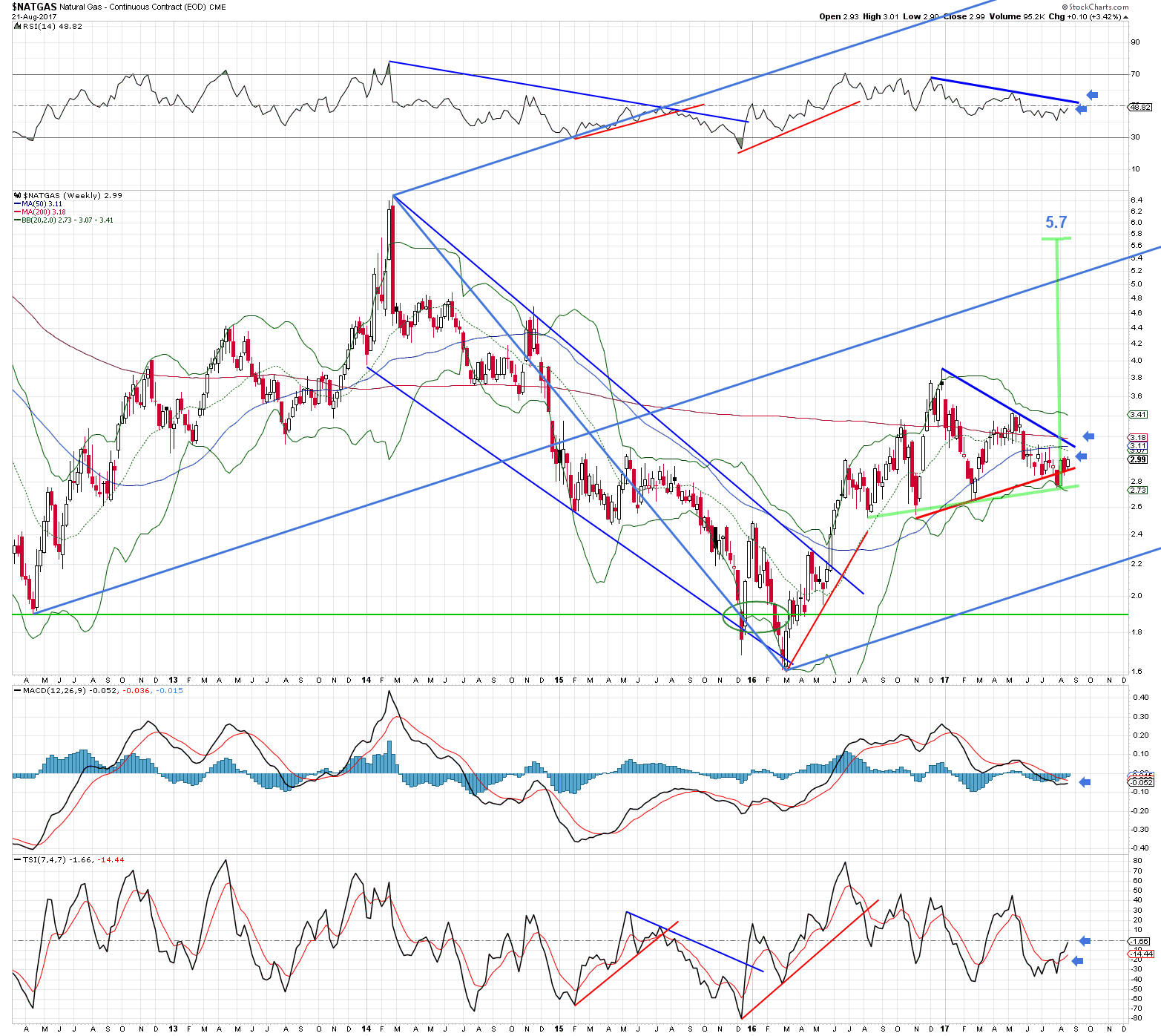Click the 21-Aug-2017 date label
Viewport: 1161px width, 1036px height.
34,17
